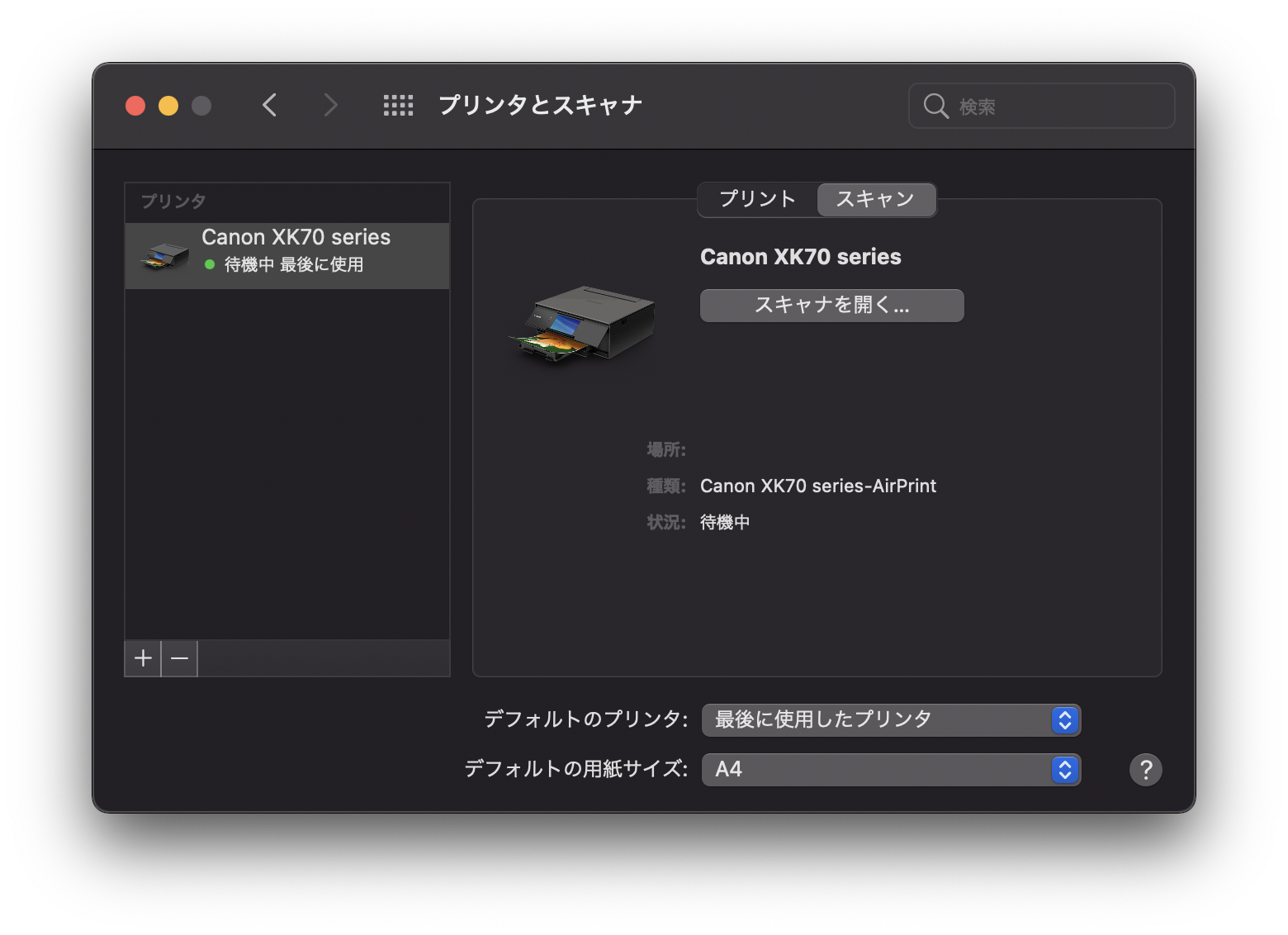Add a printer with the plus button
The width and height of the screenshot is (1288, 935).
[143, 658]
